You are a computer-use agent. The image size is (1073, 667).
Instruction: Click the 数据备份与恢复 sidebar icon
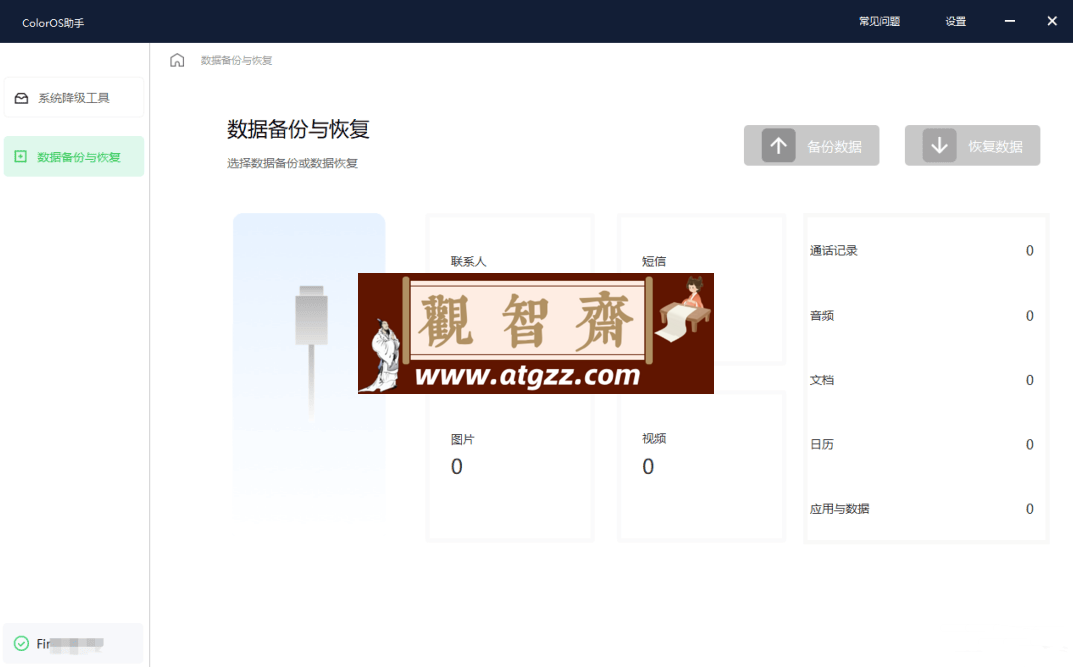pos(21,157)
